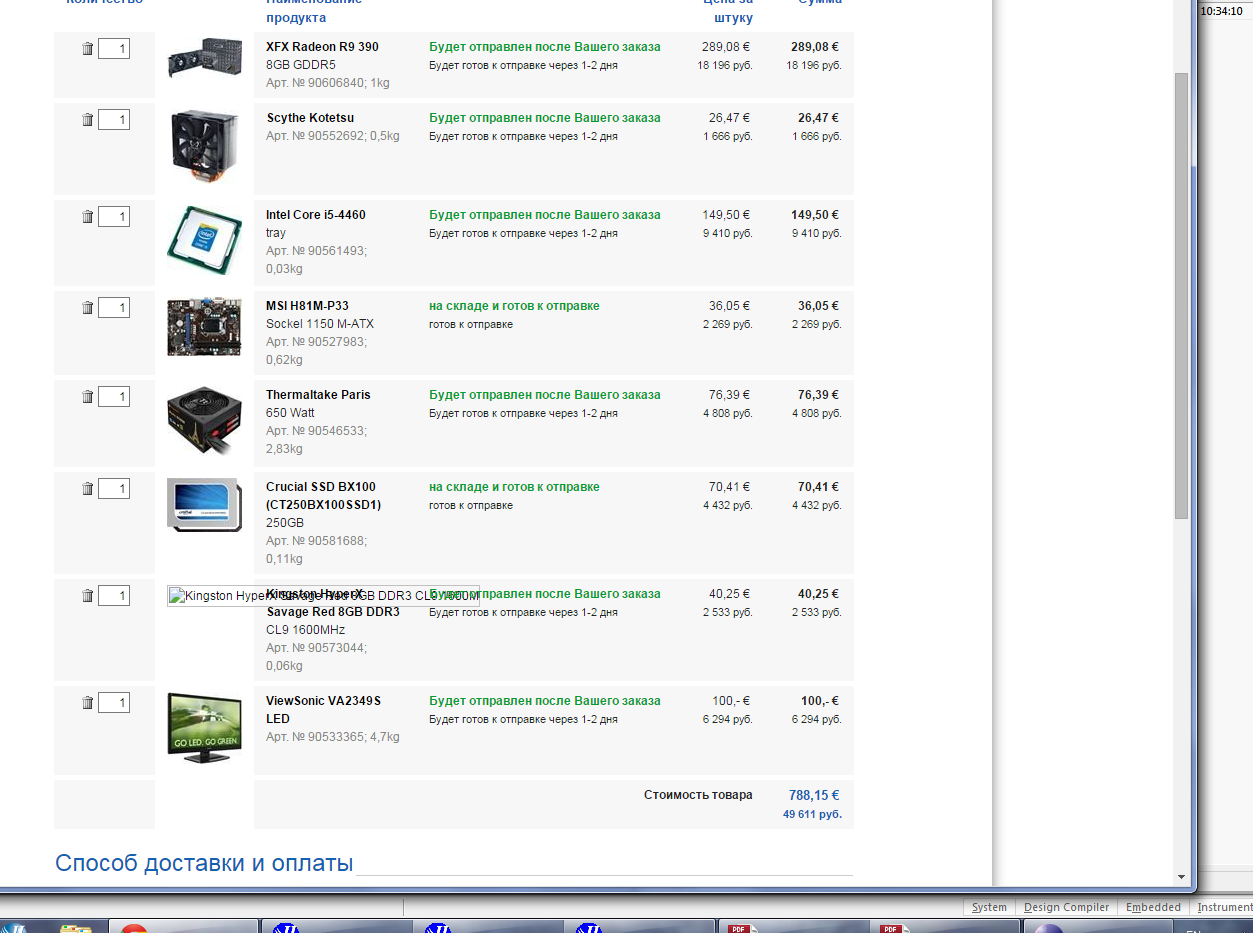Click Scythe Kotetsu price 1 666 руб. sum
The height and width of the screenshot is (933, 1253).
[817, 136]
